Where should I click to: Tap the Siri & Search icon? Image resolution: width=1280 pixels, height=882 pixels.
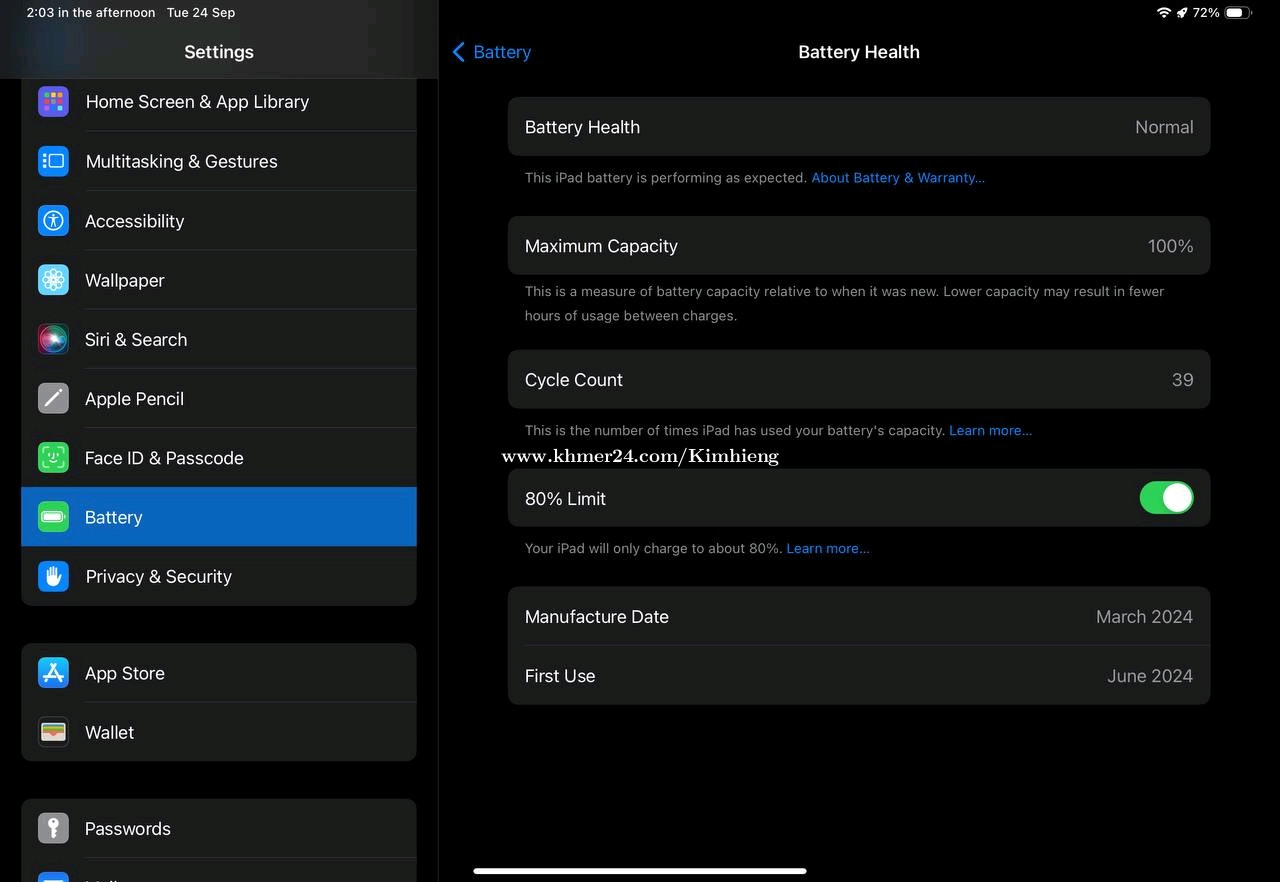click(x=53, y=339)
